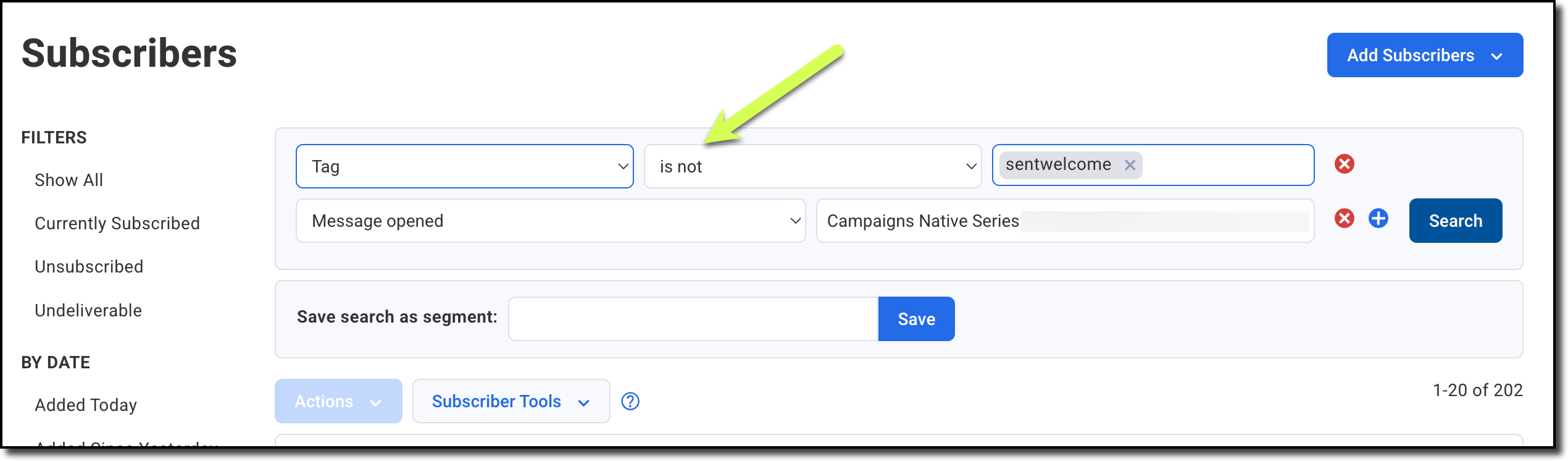
Task: Add another filter row with plus icon
Action: 1378,219
